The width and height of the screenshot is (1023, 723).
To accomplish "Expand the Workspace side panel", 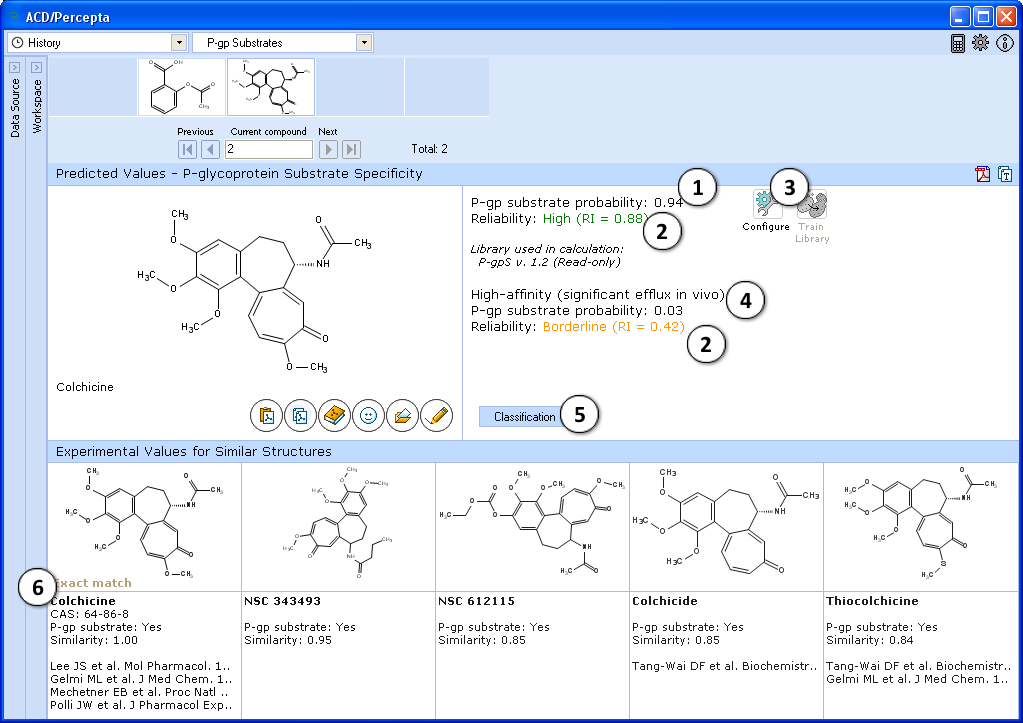I will click(36, 68).
